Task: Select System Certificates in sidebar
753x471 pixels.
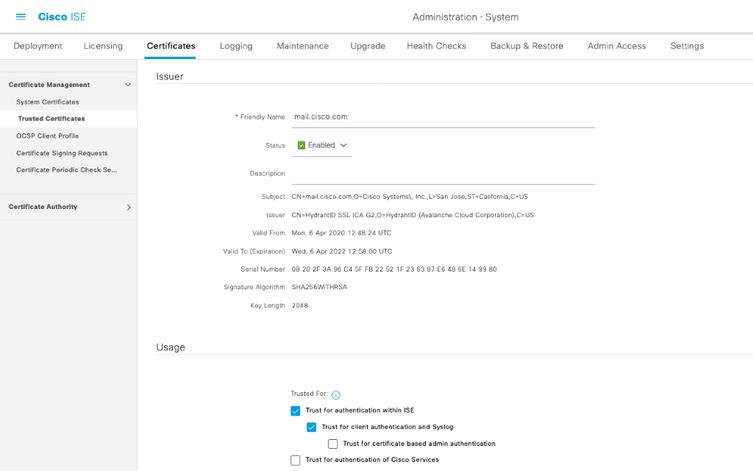Action: coord(47,102)
